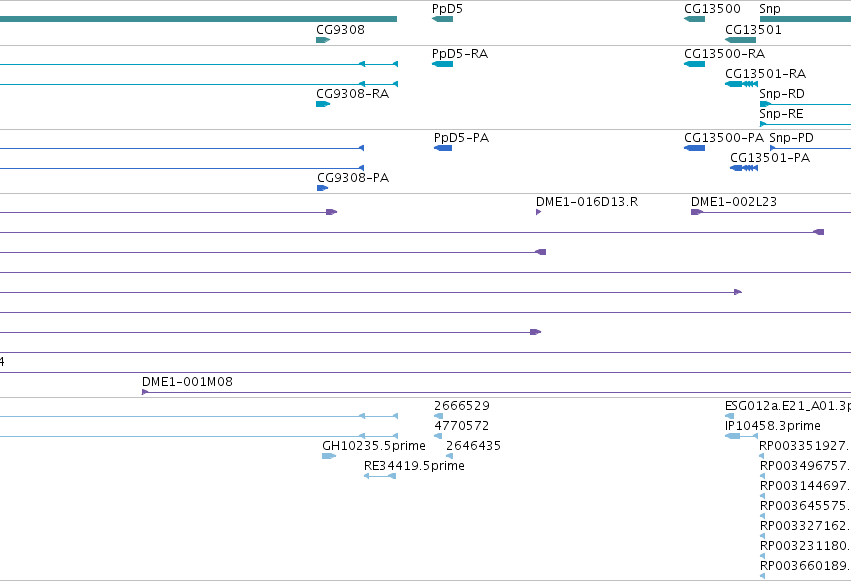Select the CG9308-PA protein glyph
The height and width of the screenshot is (581, 851).
(322, 188)
